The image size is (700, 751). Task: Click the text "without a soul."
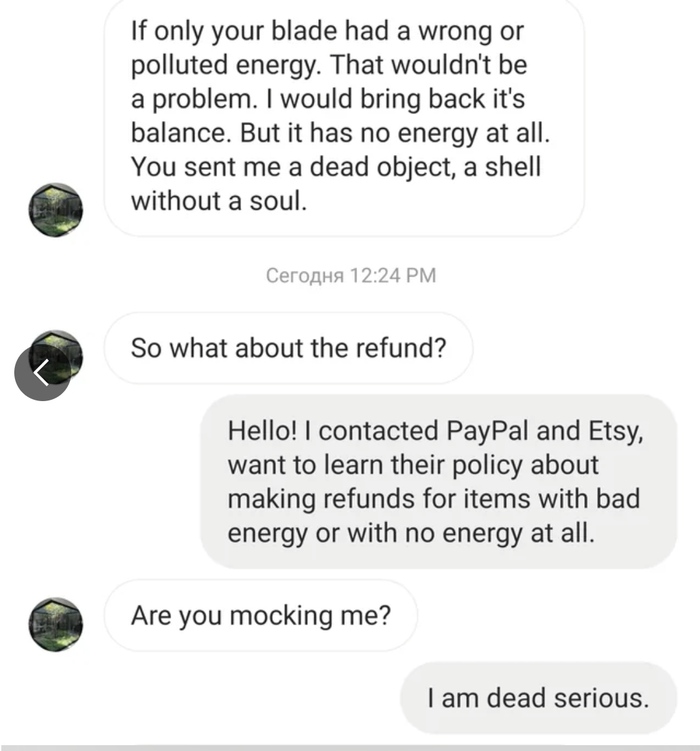tap(218, 200)
